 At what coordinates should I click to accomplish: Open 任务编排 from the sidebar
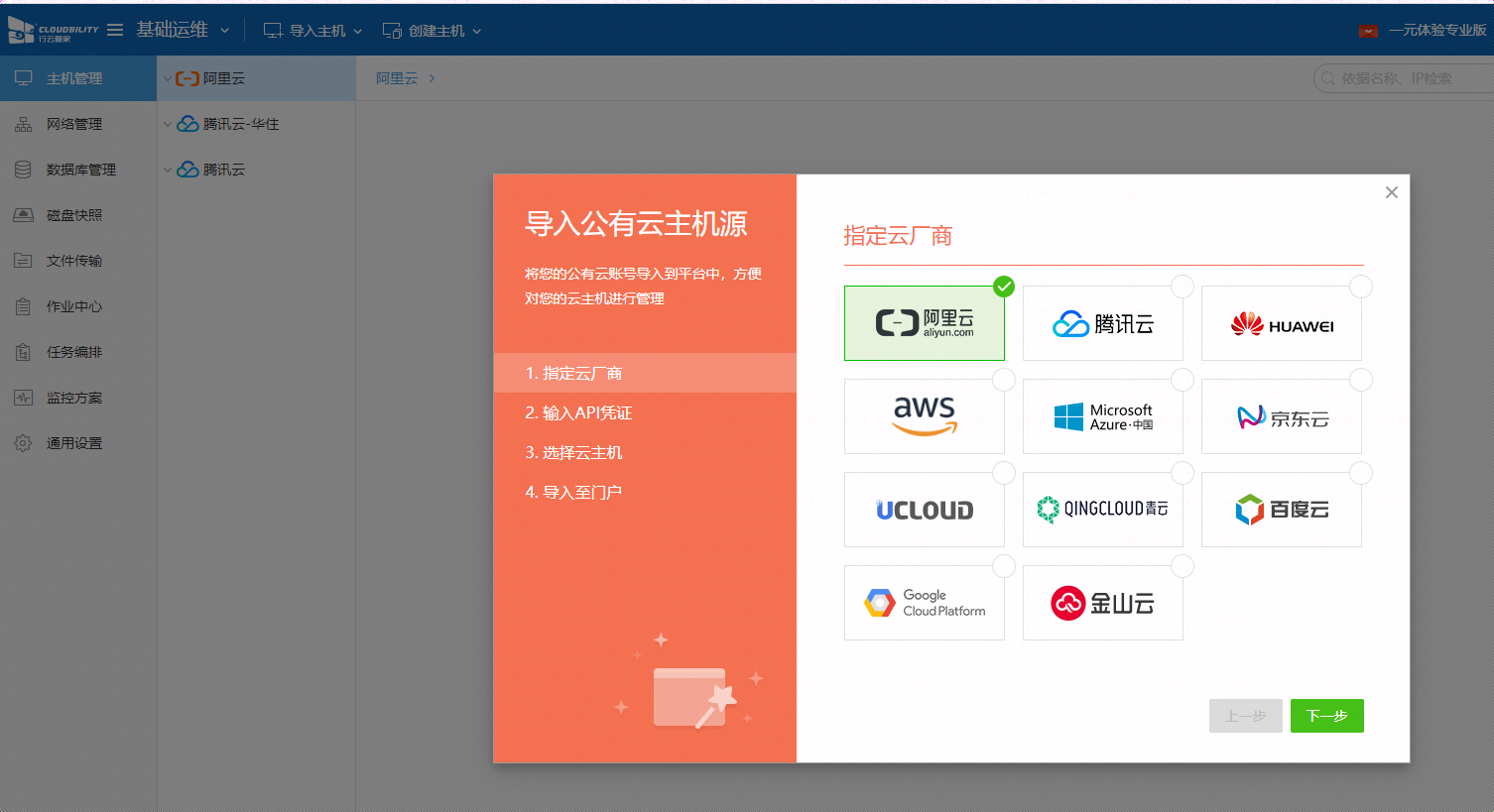click(x=62, y=351)
